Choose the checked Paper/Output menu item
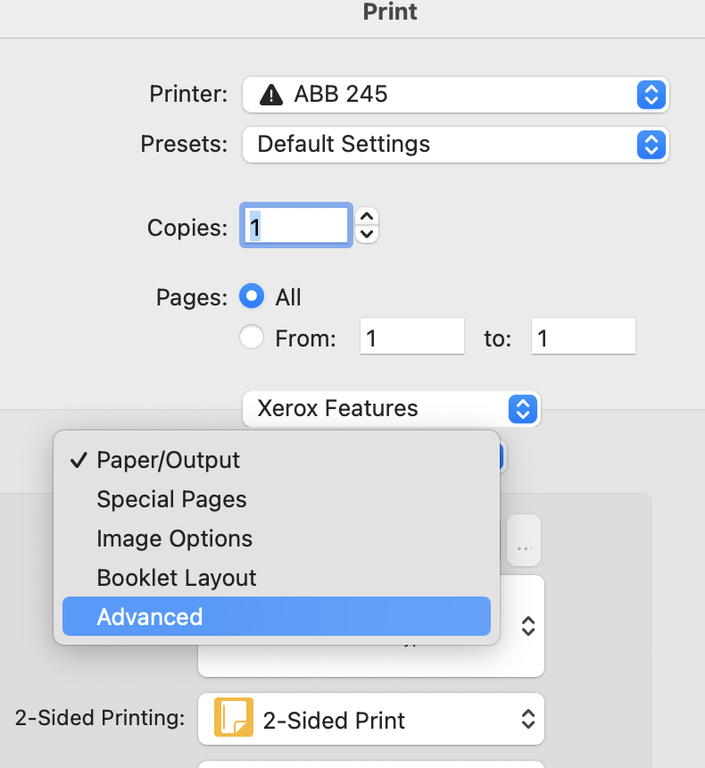The width and height of the screenshot is (705, 768). (x=168, y=461)
